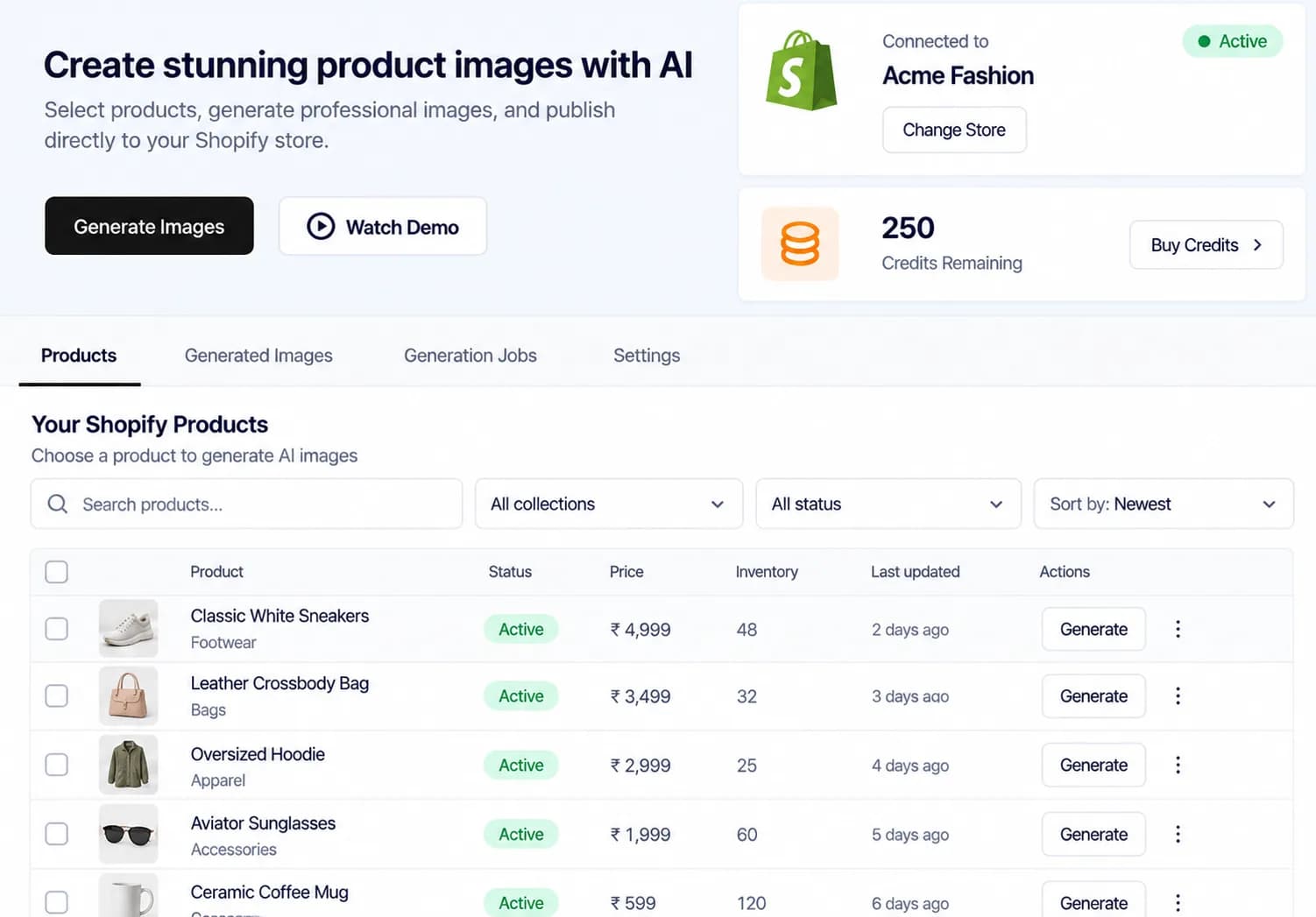The image size is (1316, 917).
Task: Open the Sort by Newest dropdown
Action: pyautogui.click(x=1164, y=504)
